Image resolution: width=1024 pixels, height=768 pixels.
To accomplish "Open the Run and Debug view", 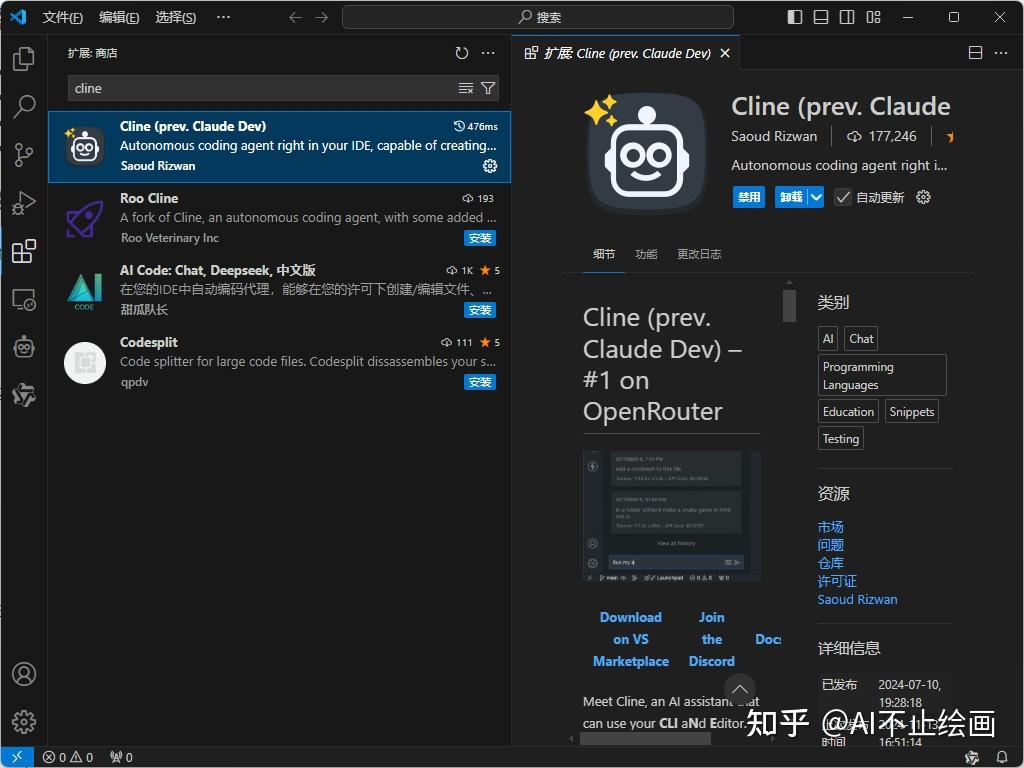I will click(24, 203).
